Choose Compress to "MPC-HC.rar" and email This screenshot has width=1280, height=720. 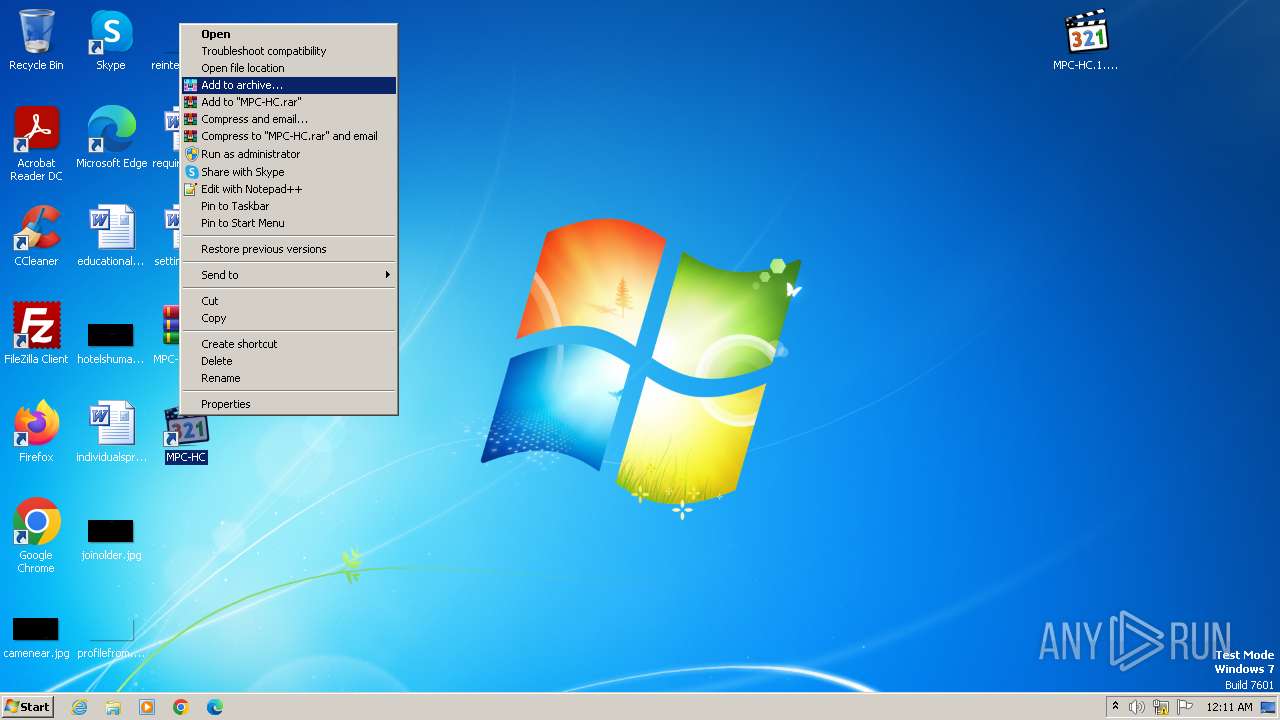point(289,136)
